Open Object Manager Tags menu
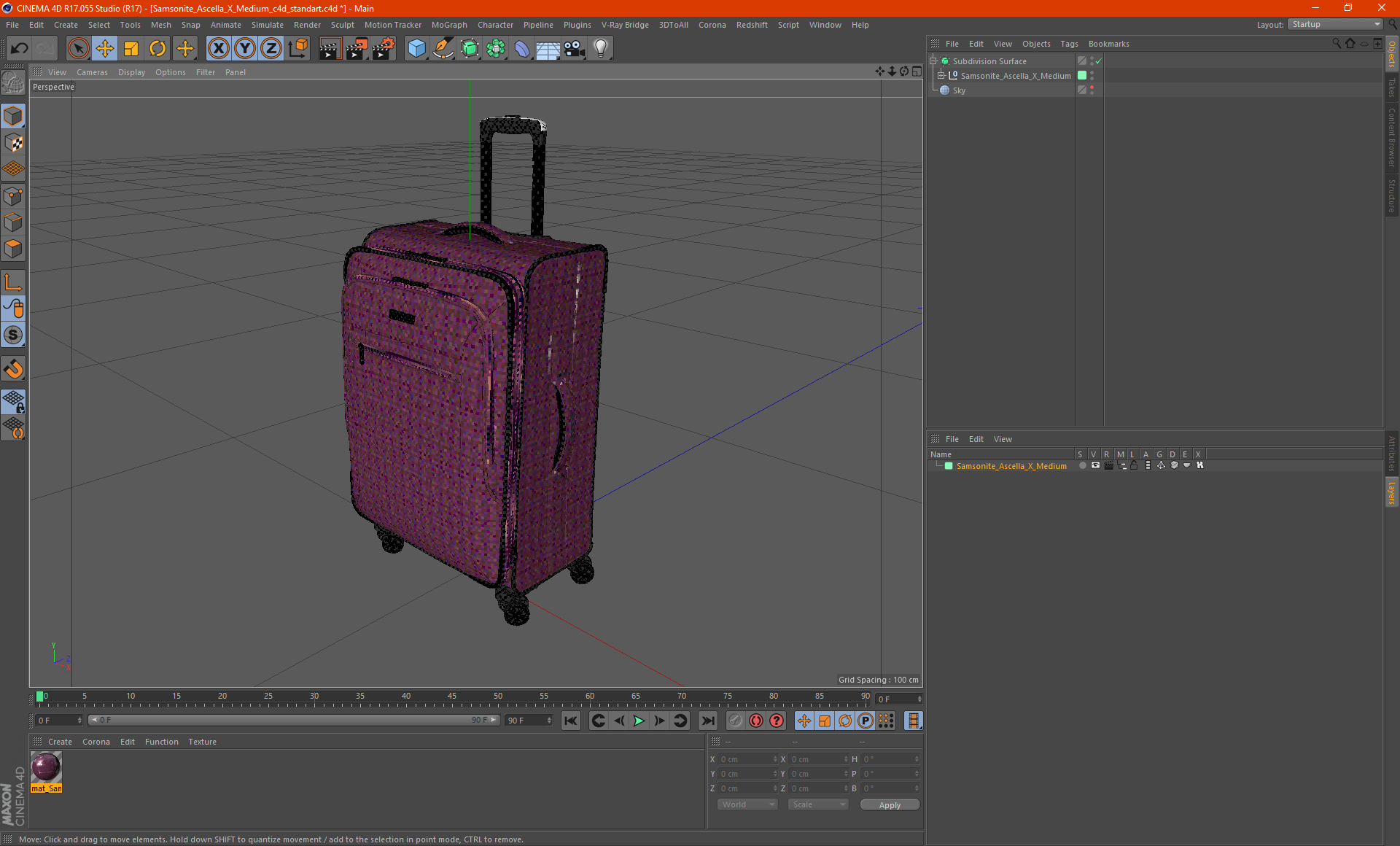Screen dimensions: 1400x846 click(1069, 44)
